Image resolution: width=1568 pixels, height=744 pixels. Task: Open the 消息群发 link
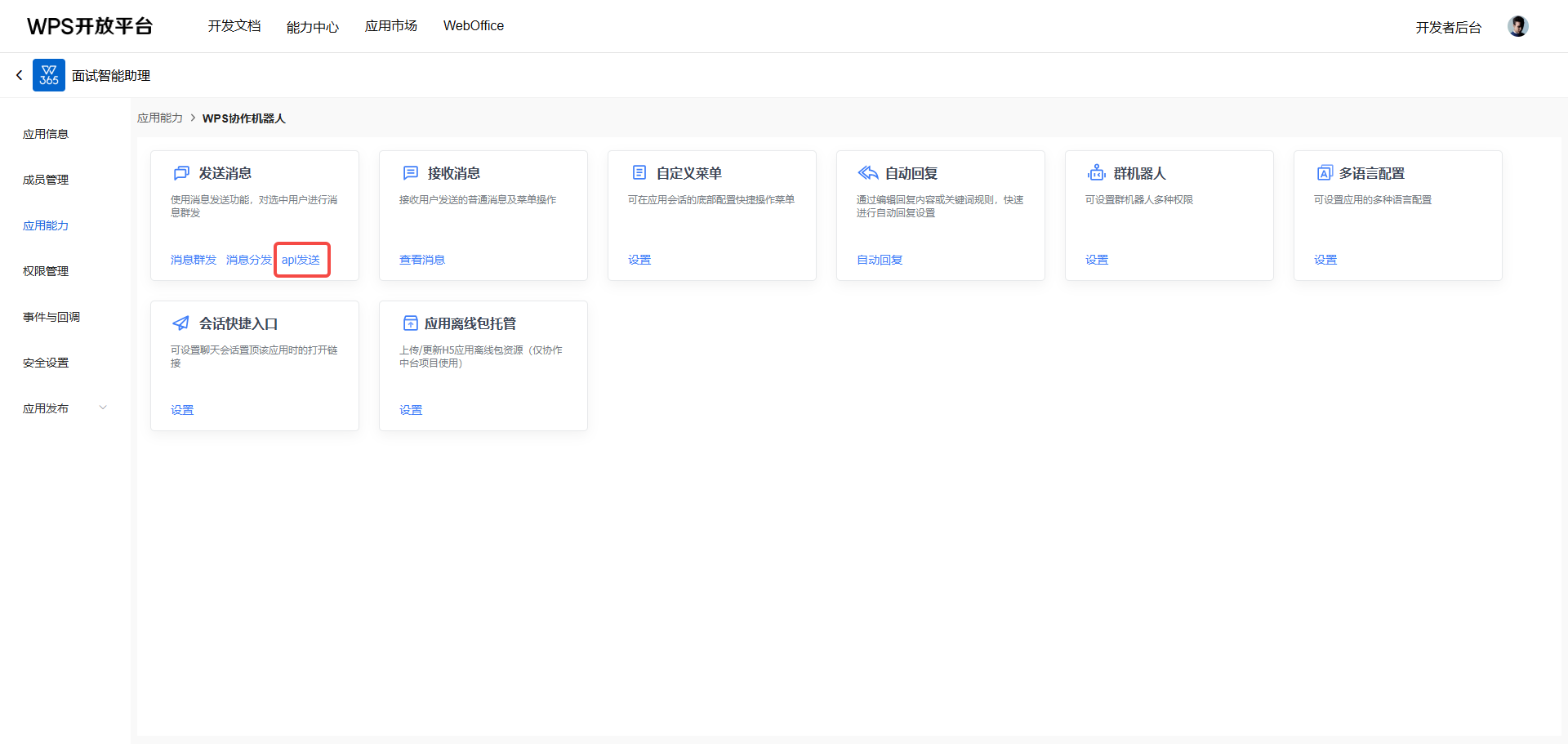click(194, 260)
